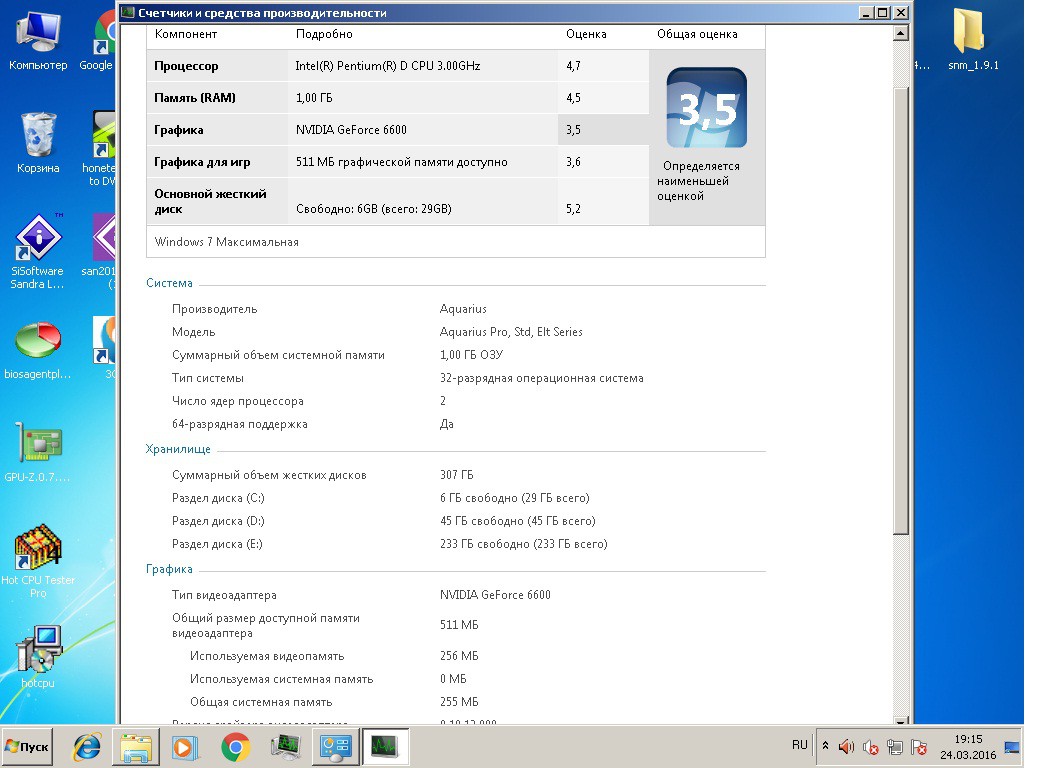This screenshot has height=768, width=1037.
Task: Click the 256 МБ video memory value
Action: tap(459, 656)
